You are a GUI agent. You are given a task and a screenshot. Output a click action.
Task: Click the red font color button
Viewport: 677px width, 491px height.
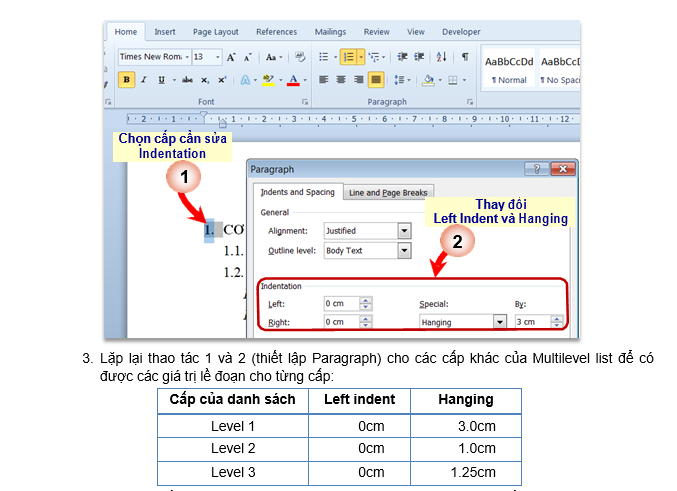292,80
